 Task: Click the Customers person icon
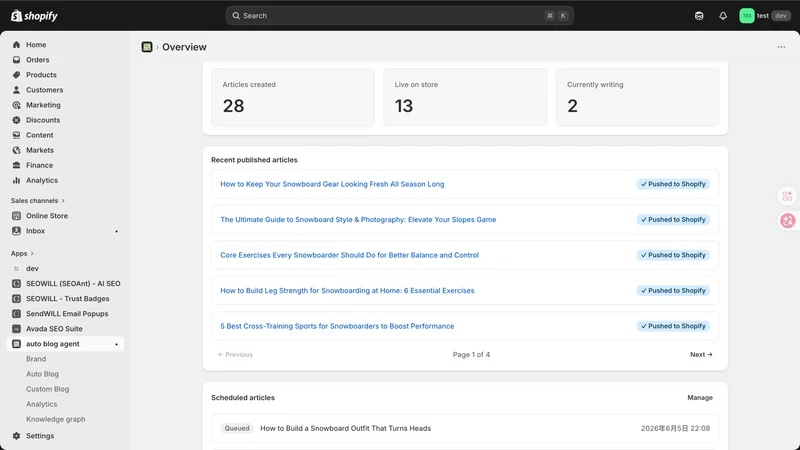(16, 90)
